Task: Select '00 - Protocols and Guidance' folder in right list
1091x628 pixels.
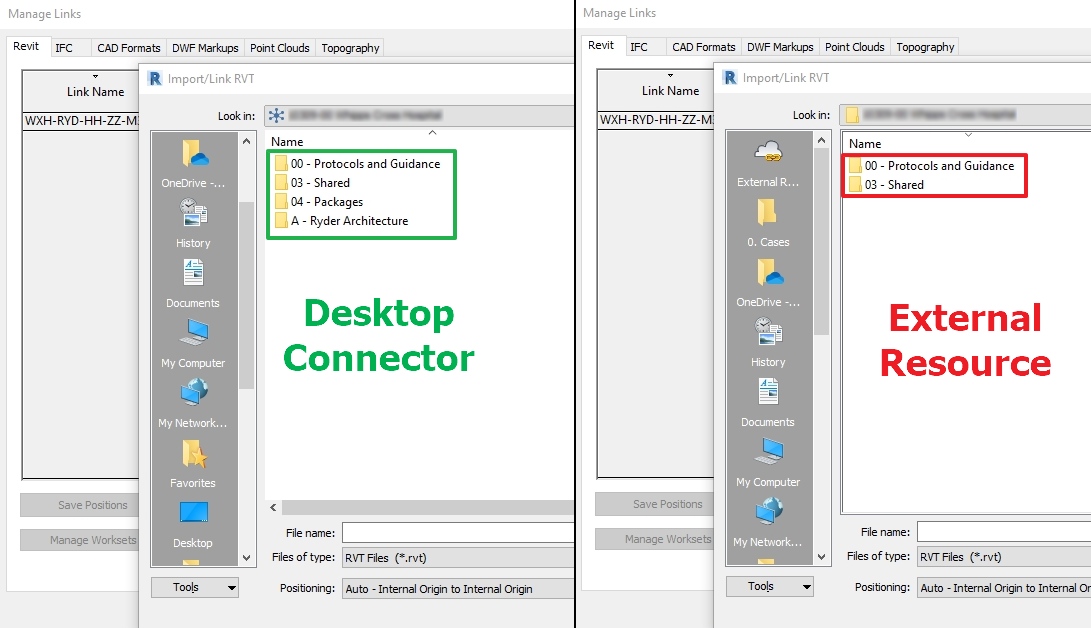Action: tap(932, 166)
